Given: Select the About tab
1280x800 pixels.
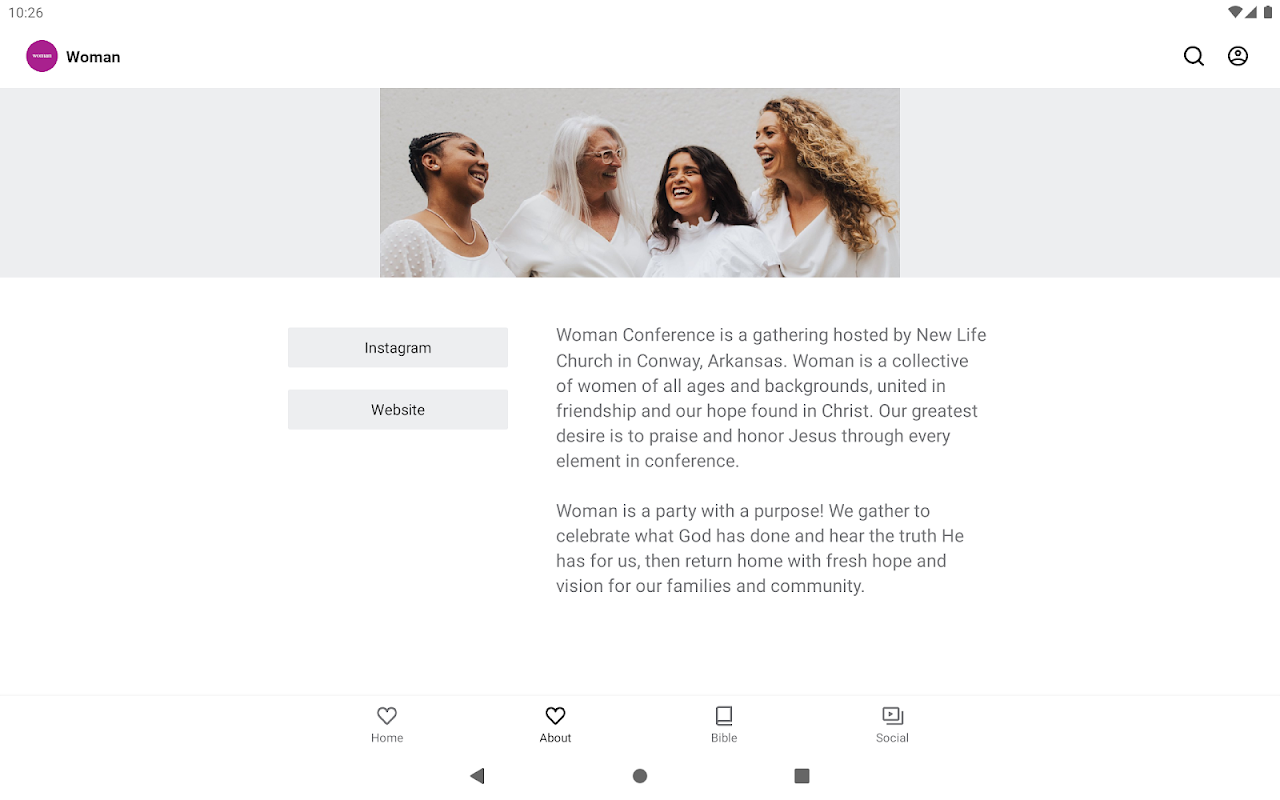Looking at the screenshot, I should point(555,725).
